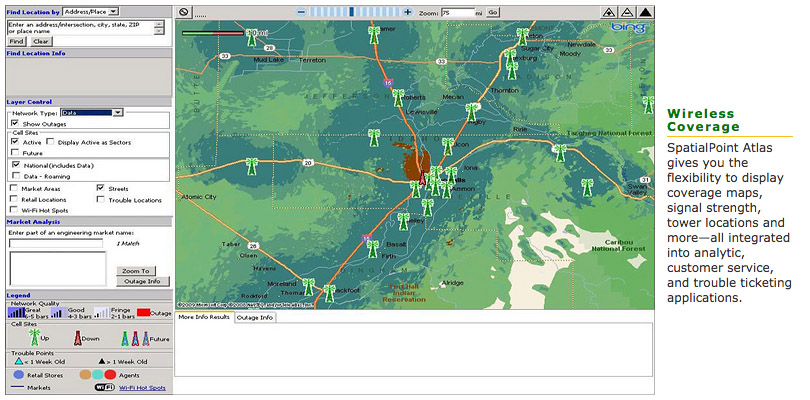Click the cell tower near Ucon
Screen dimensions: 810x400
[x=448, y=146]
